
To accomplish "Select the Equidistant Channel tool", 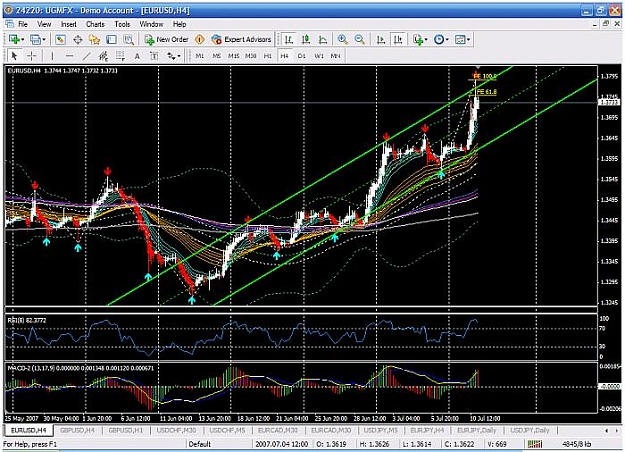I will tap(103, 56).
